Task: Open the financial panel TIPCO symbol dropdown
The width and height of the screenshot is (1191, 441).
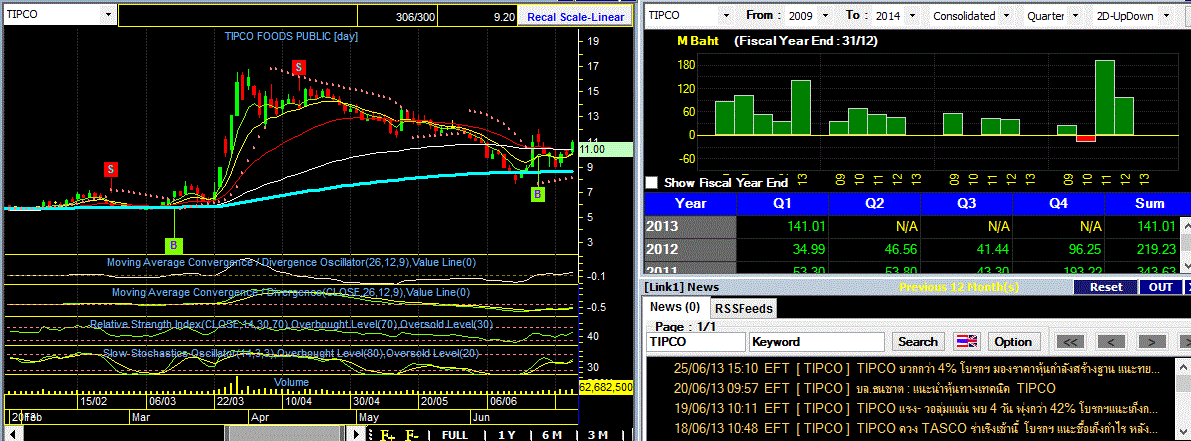Action: click(727, 15)
